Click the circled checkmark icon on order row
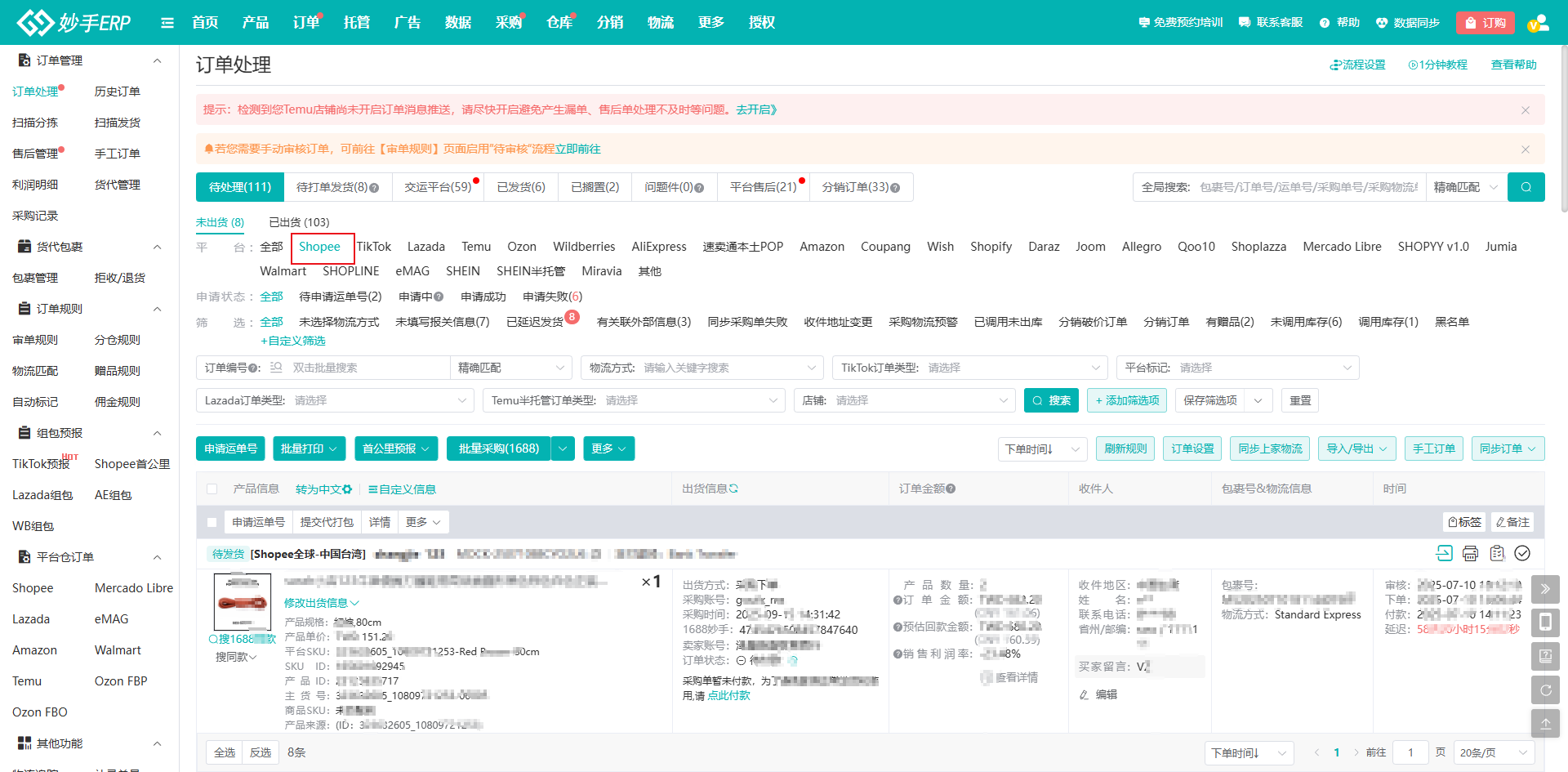 point(1522,554)
